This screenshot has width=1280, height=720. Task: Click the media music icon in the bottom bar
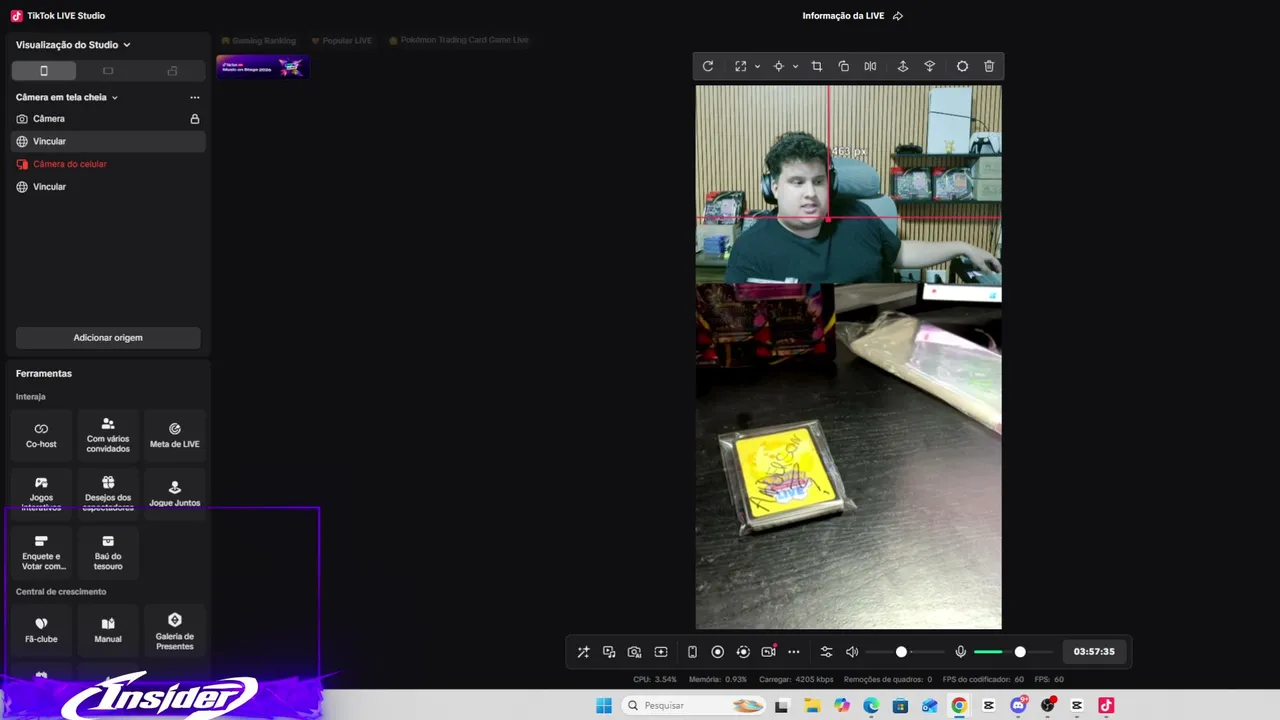click(x=609, y=652)
